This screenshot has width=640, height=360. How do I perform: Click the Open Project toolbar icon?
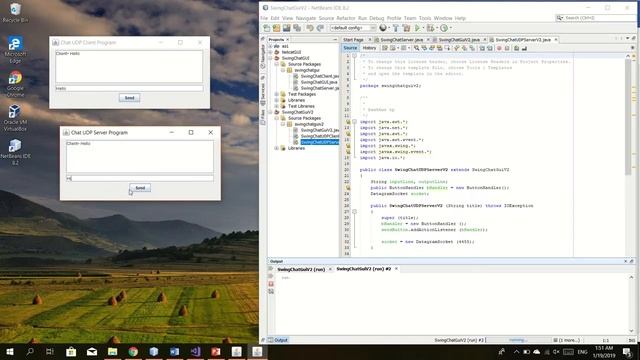click(x=287, y=28)
